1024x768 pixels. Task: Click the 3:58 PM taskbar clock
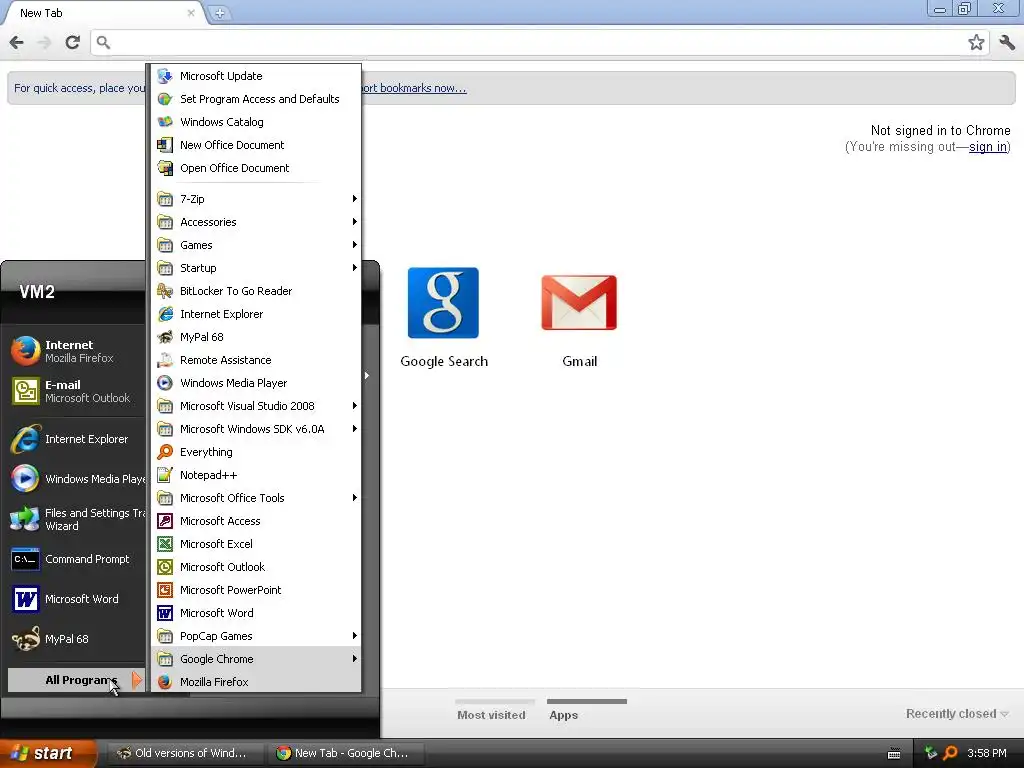(987, 753)
